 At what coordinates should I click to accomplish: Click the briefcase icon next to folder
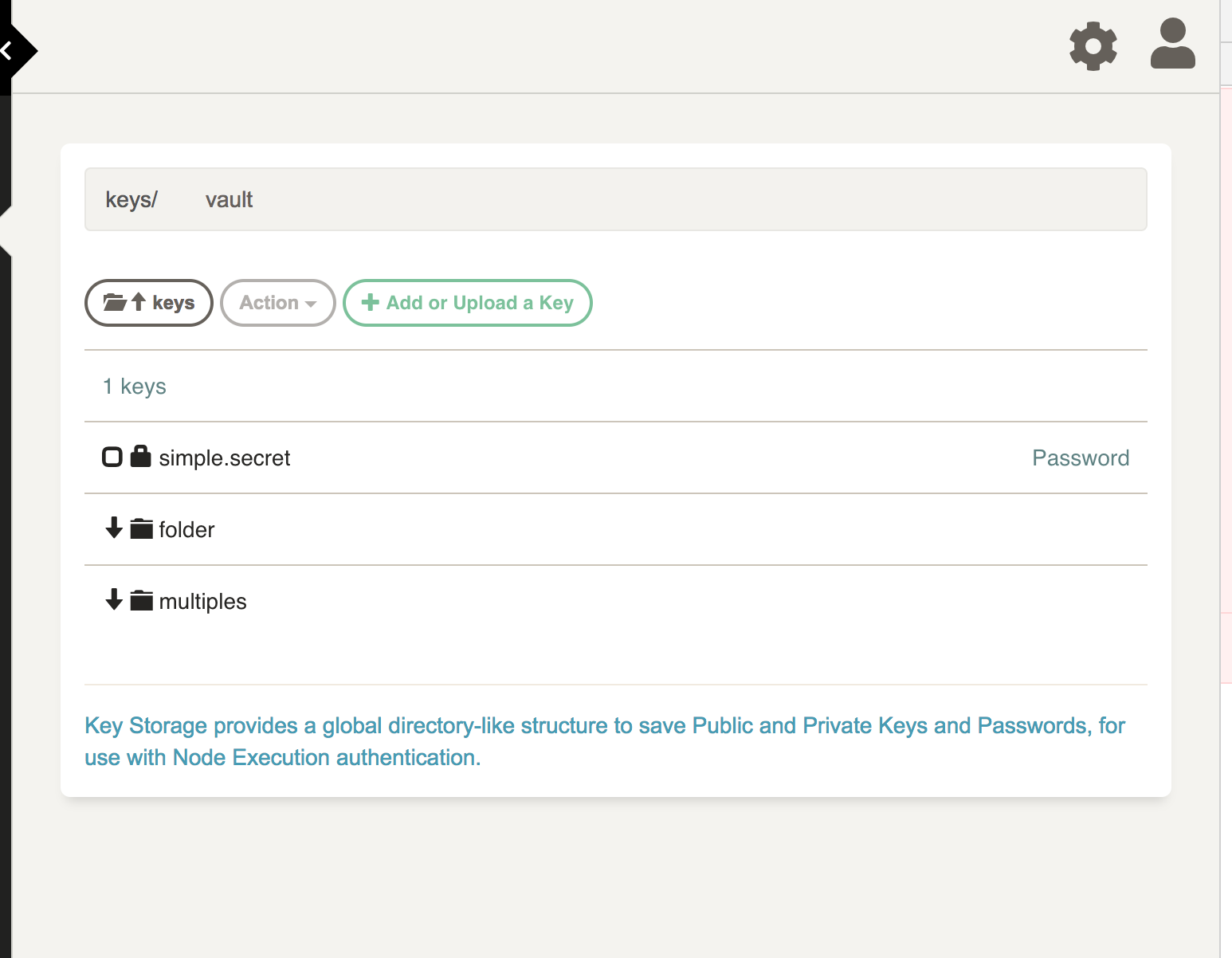(x=140, y=528)
